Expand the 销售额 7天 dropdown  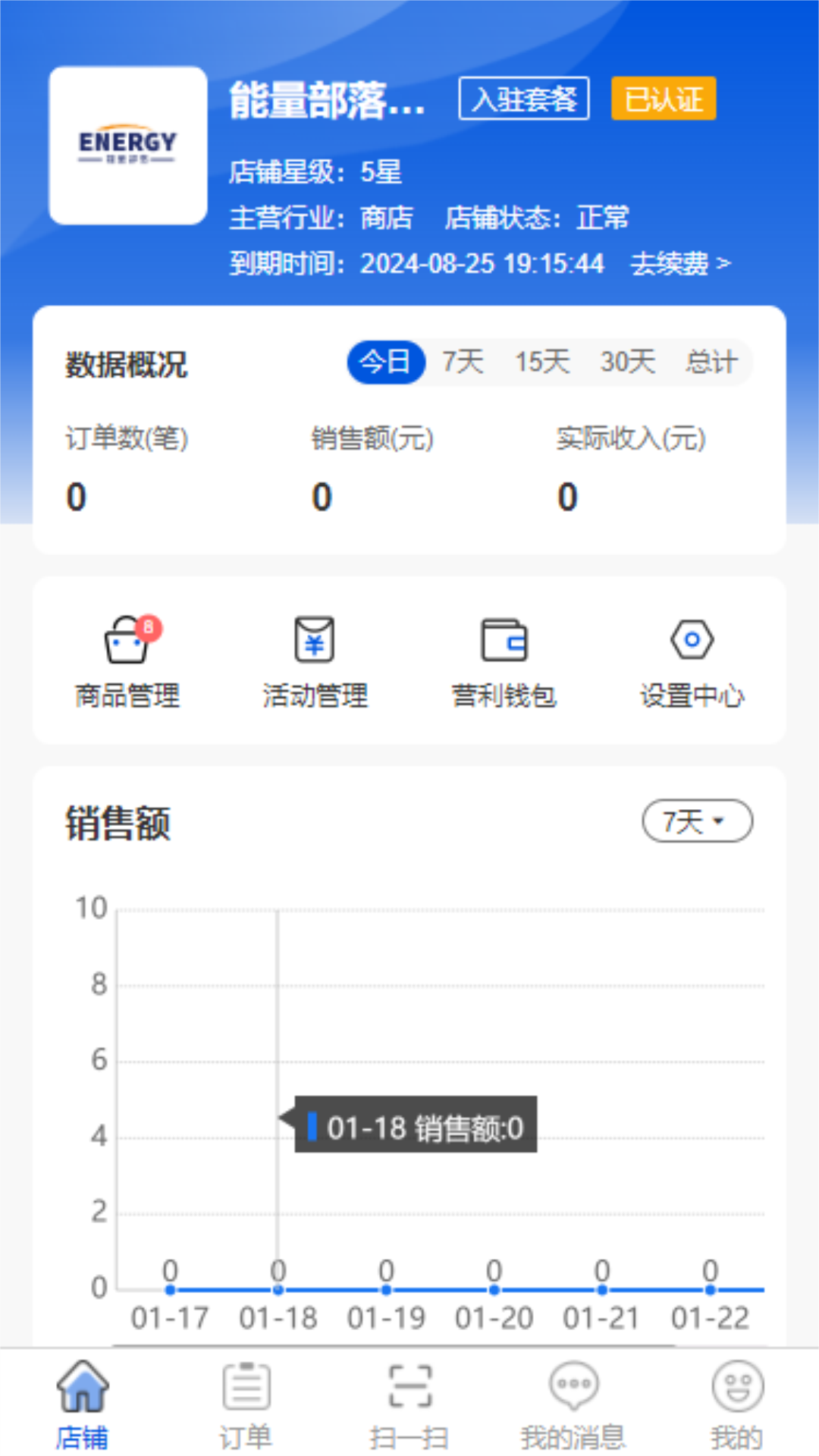pyautogui.click(x=697, y=821)
